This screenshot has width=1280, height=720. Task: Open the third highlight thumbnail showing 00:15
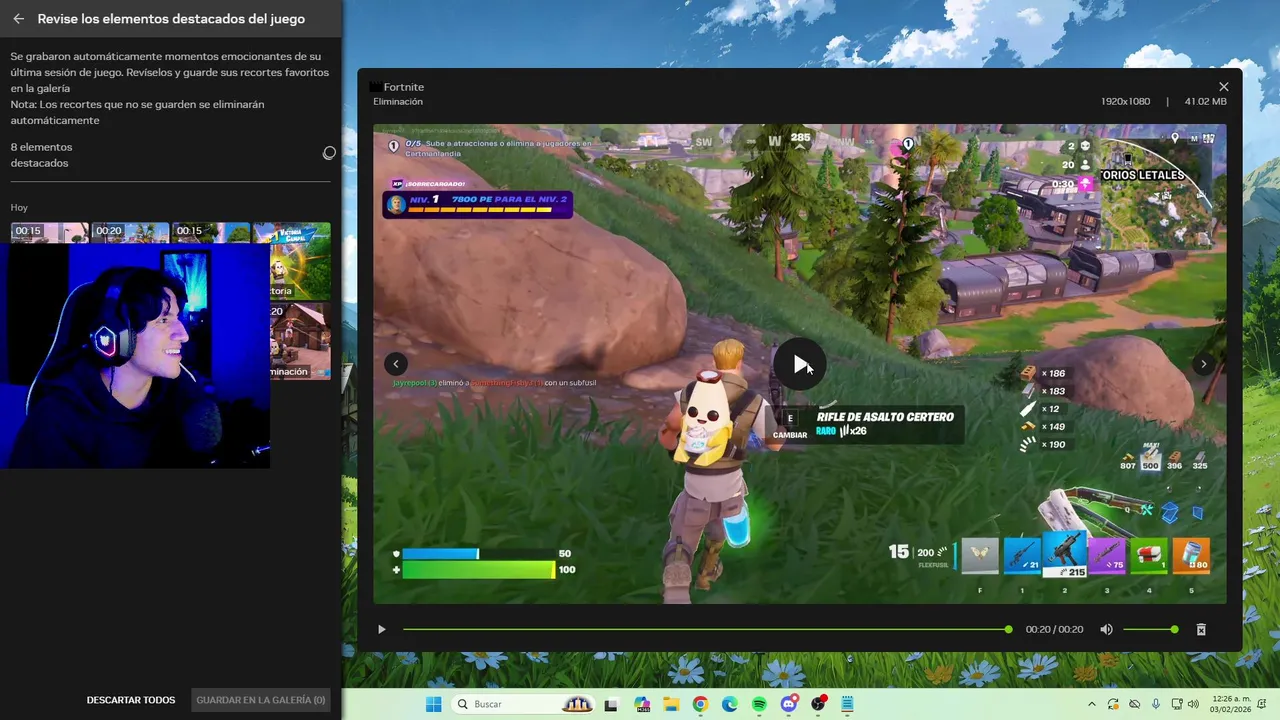point(211,232)
